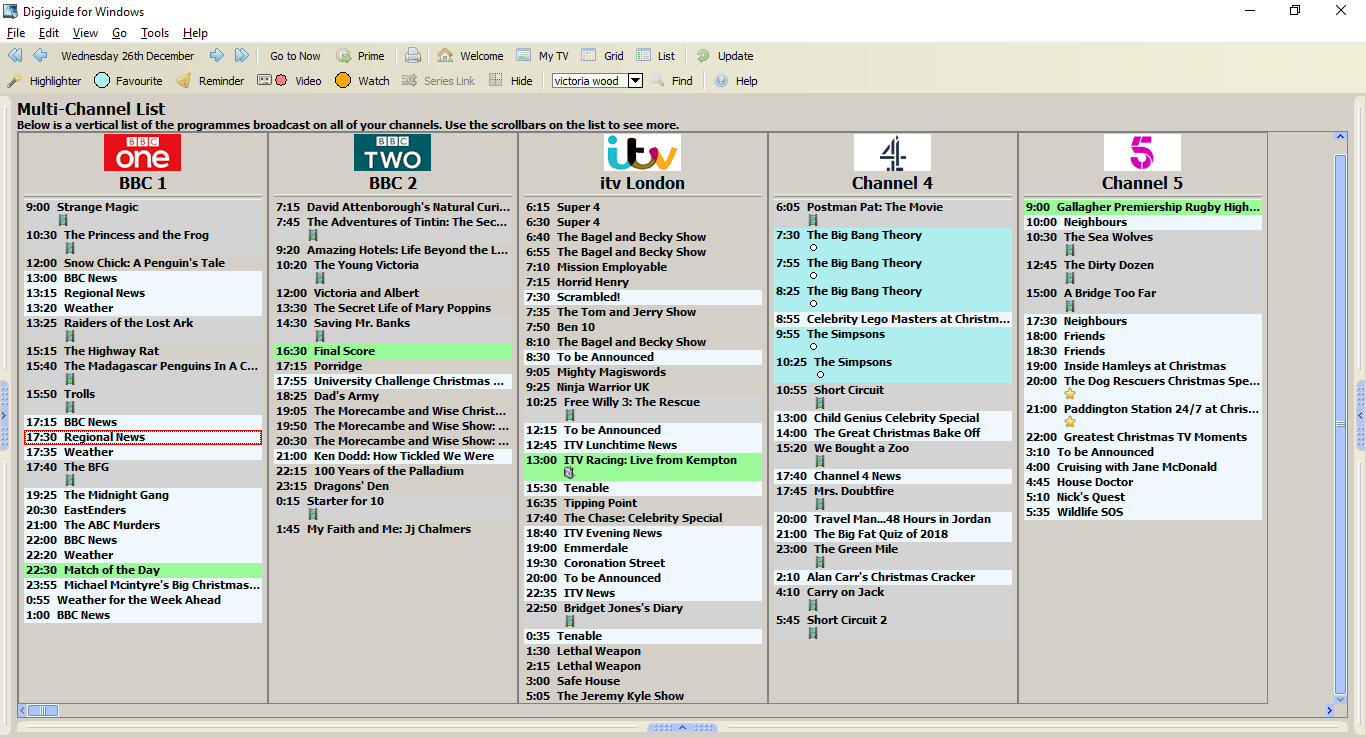The height and width of the screenshot is (738, 1366).
Task: Go to next day arrow
Action: coord(217,56)
